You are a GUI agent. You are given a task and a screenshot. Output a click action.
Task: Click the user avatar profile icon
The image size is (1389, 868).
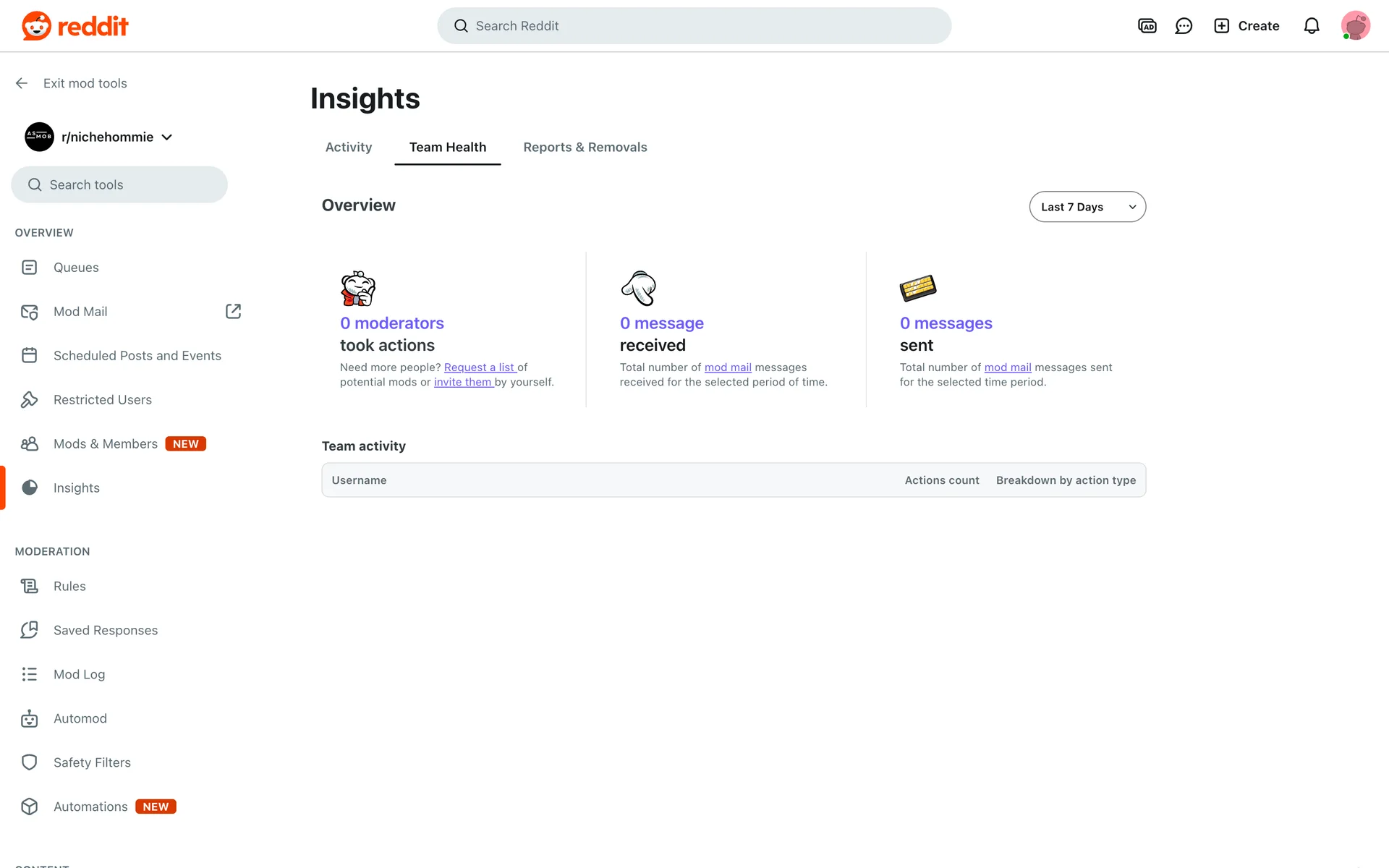[1355, 26]
